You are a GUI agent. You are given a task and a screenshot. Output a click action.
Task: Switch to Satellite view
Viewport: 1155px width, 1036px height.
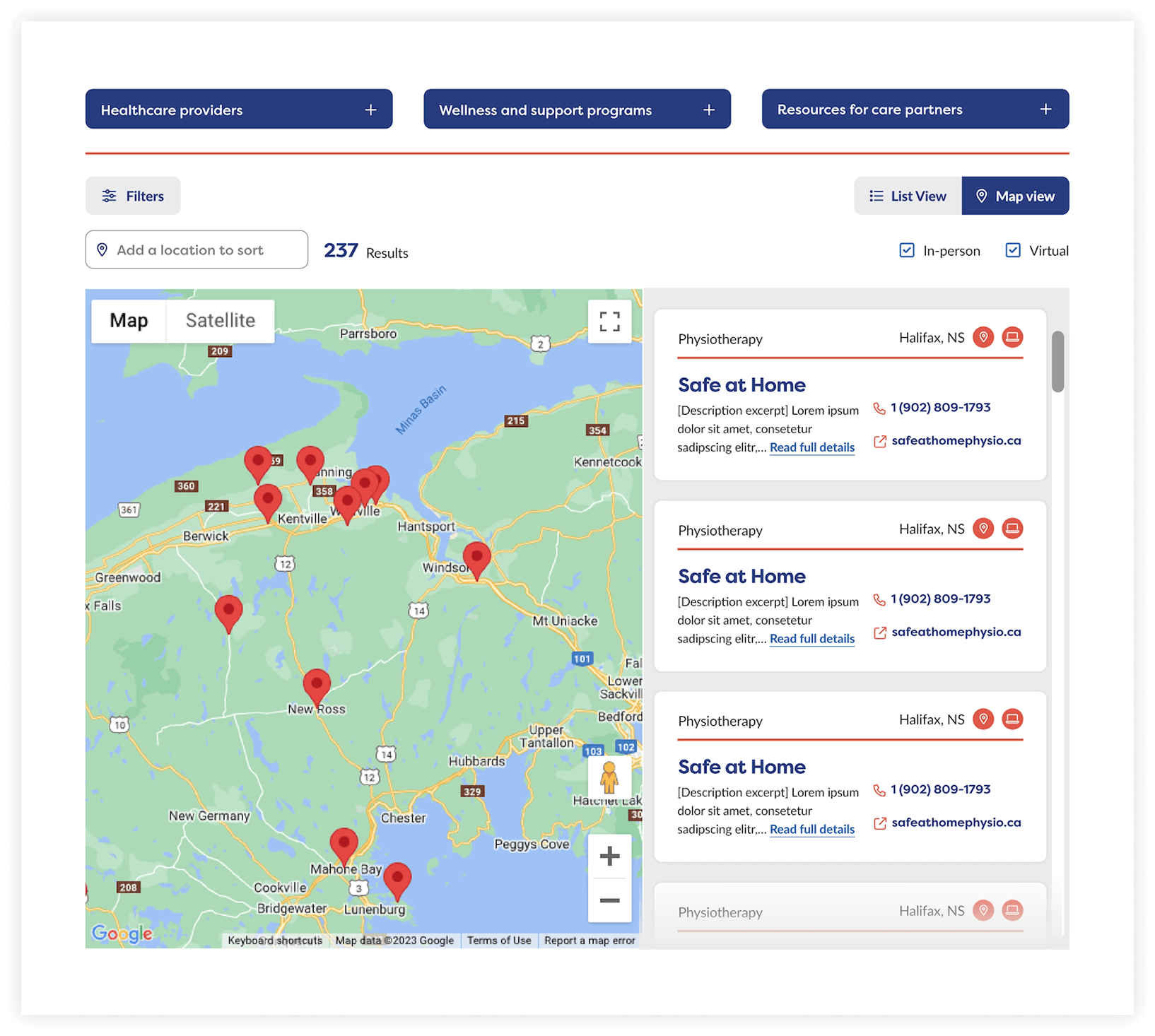coord(220,320)
